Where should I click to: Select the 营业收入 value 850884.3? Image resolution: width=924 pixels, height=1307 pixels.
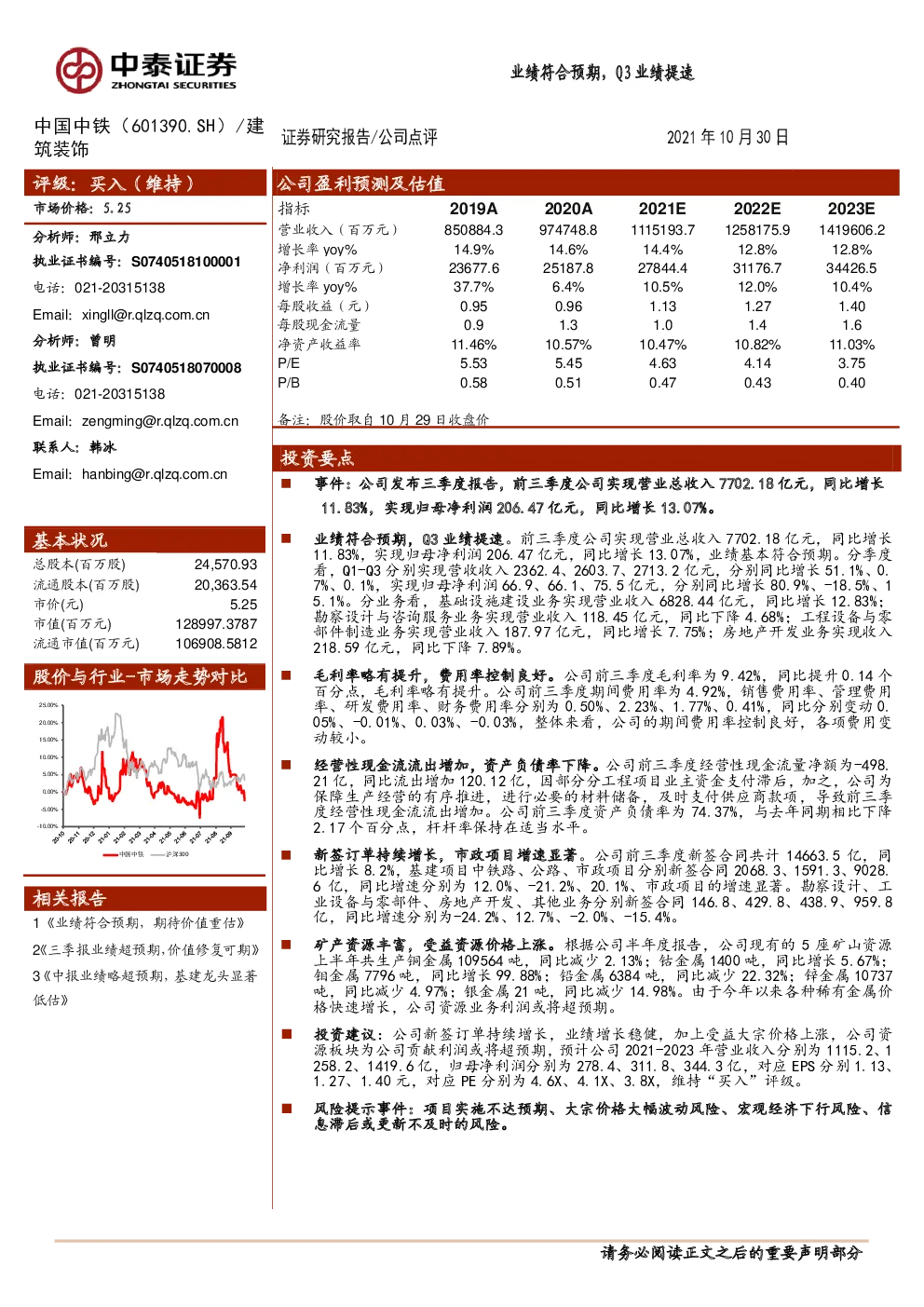point(473,230)
